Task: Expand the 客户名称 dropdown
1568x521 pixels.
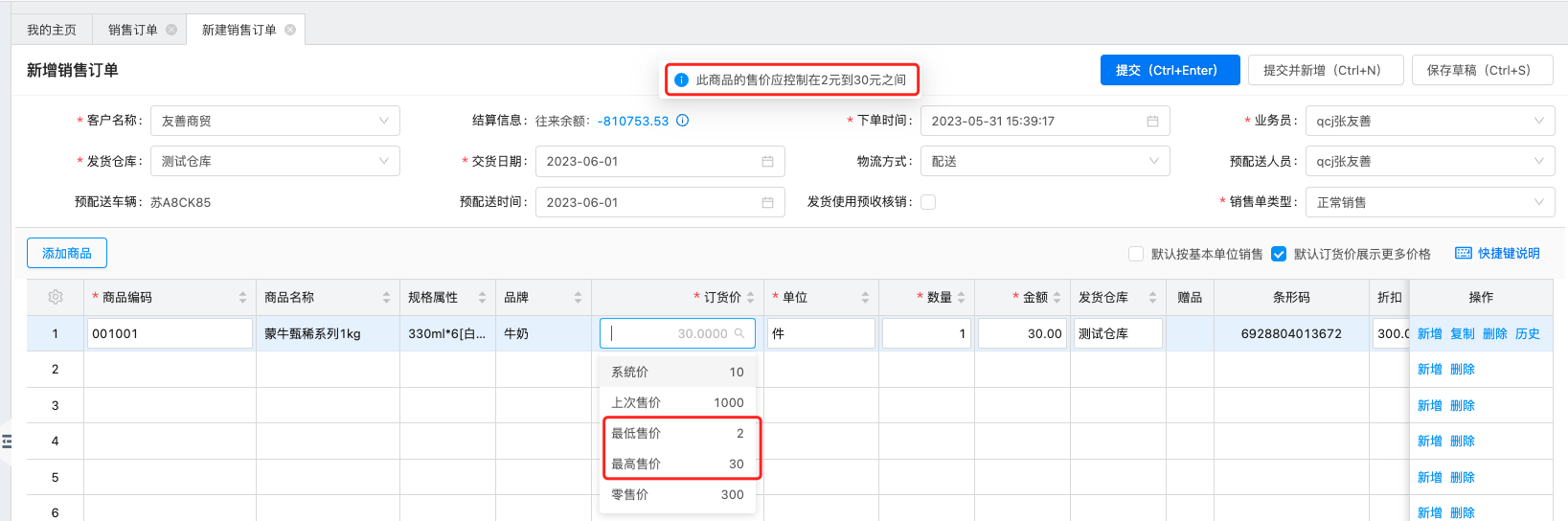Action: click(x=275, y=121)
